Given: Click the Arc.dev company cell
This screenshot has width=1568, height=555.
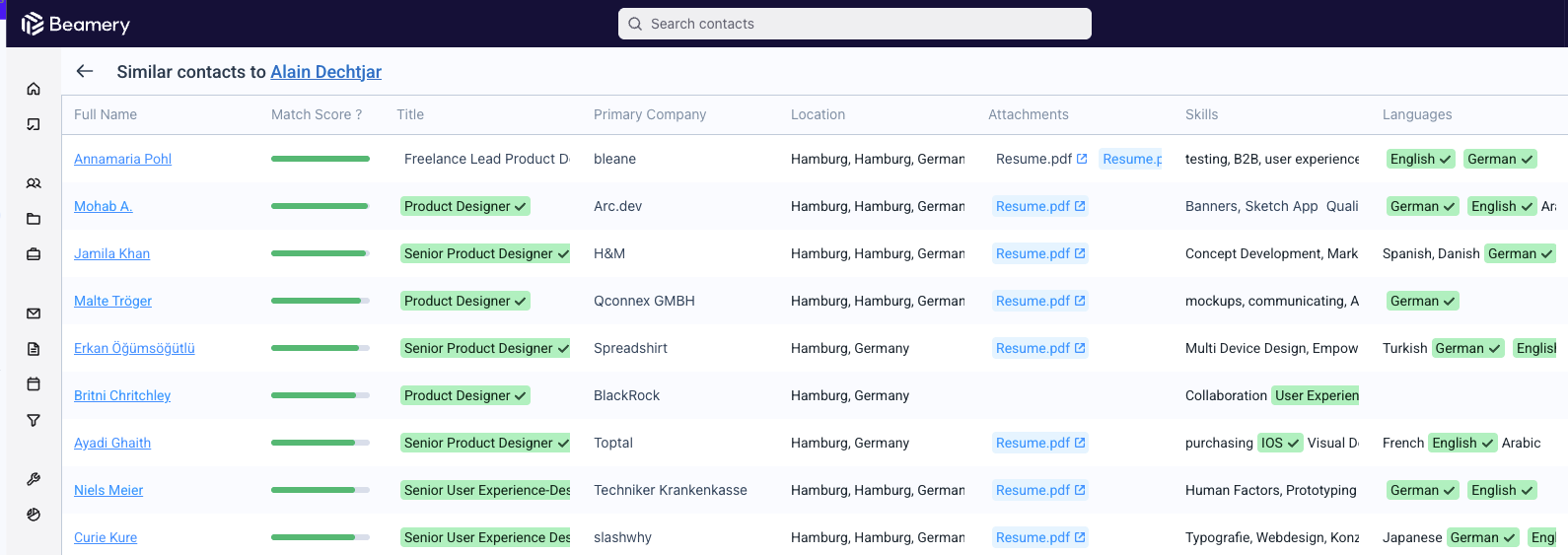Looking at the screenshot, I should point(617,206).
